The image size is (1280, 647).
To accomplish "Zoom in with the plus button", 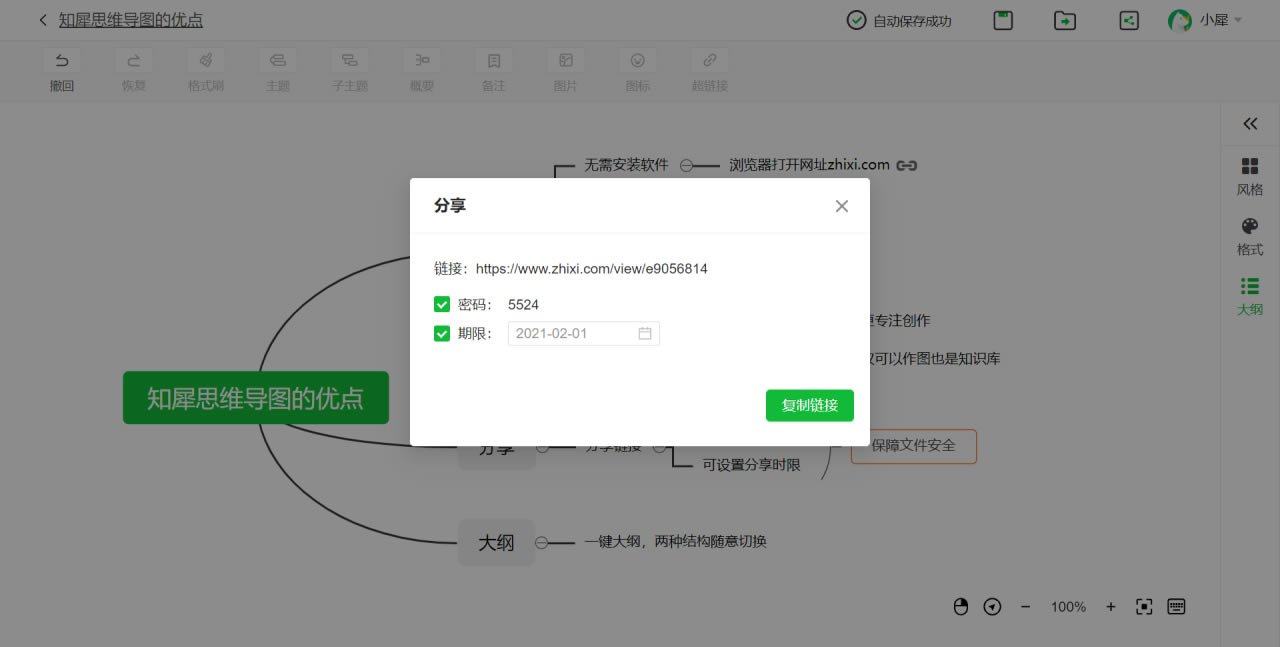I will 1111,606.
